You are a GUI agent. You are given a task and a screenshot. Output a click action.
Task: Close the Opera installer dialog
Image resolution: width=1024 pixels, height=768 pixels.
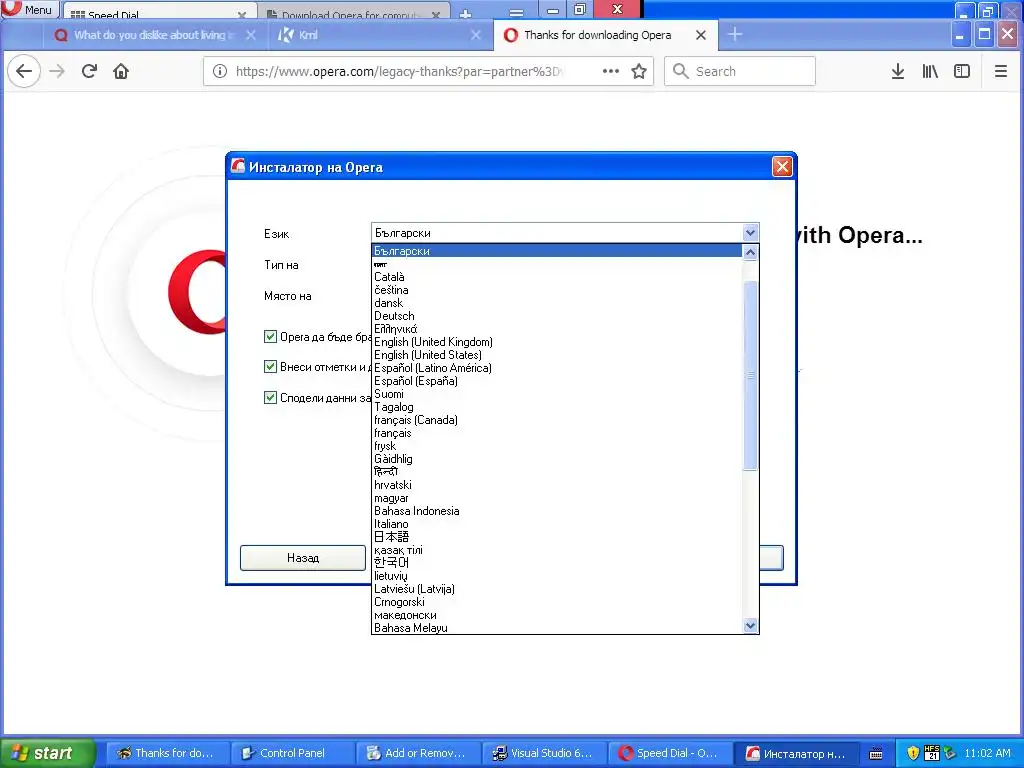[x=782, y=167]
